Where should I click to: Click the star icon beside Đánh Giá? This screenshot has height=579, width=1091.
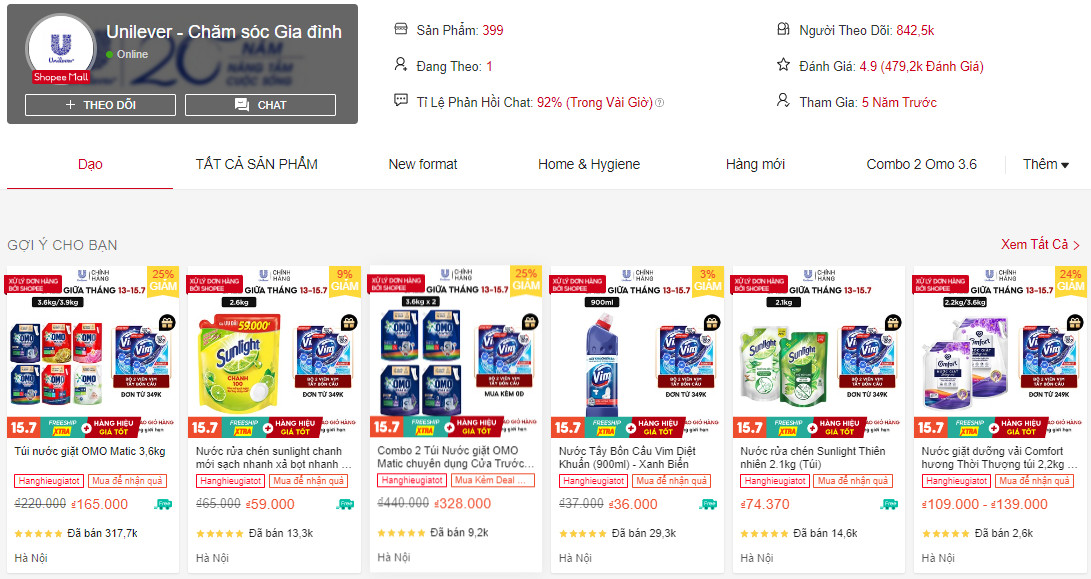point(783,65)
